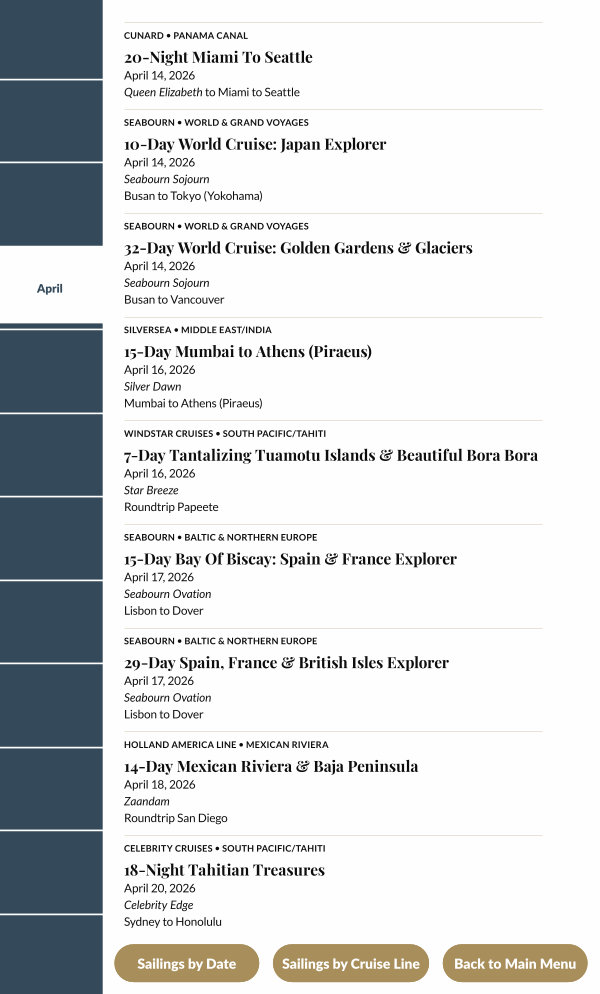600x994 pixels.
Task: Open 29-Day Spain, France & British Isles Explorer
Action: pyautogui.click(x=286, y=663)
